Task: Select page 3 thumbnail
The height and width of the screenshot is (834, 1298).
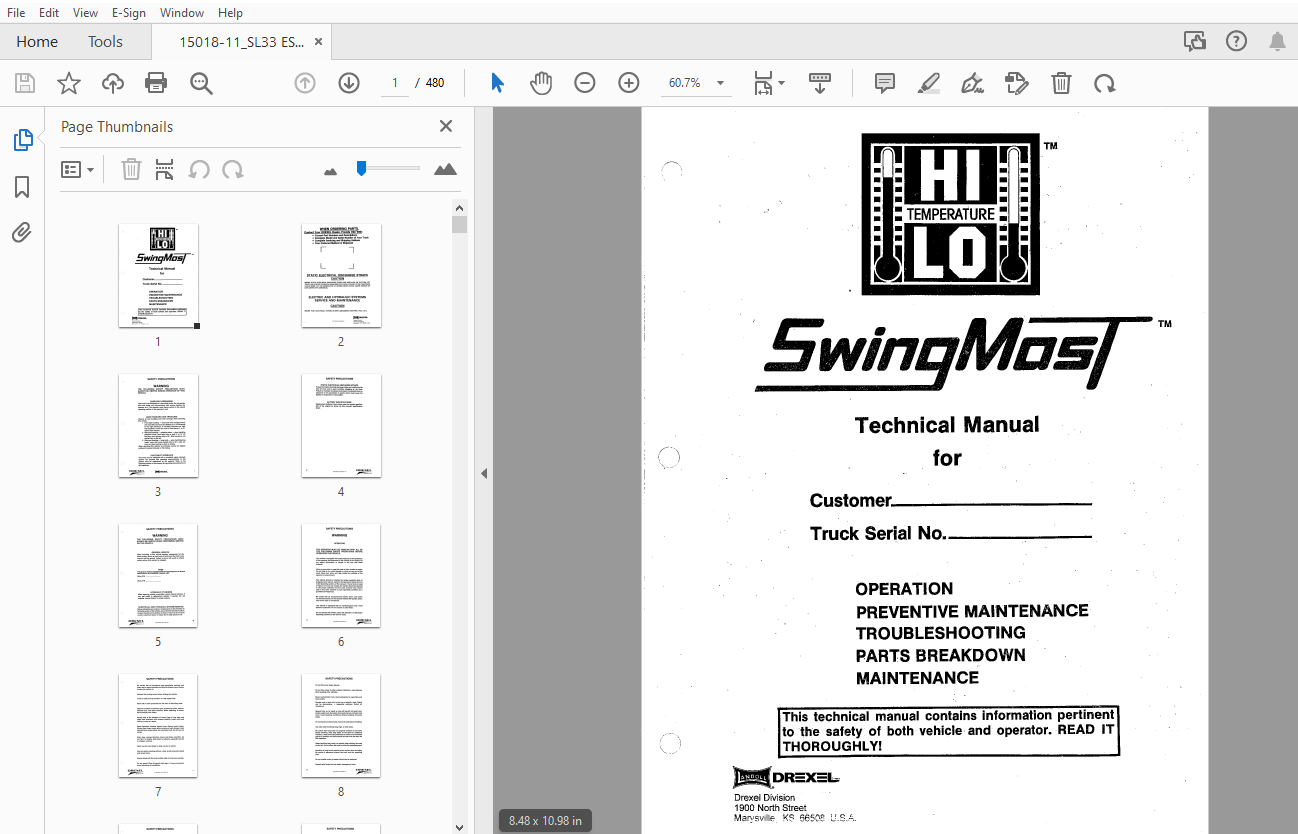Action: click(158, 425)
